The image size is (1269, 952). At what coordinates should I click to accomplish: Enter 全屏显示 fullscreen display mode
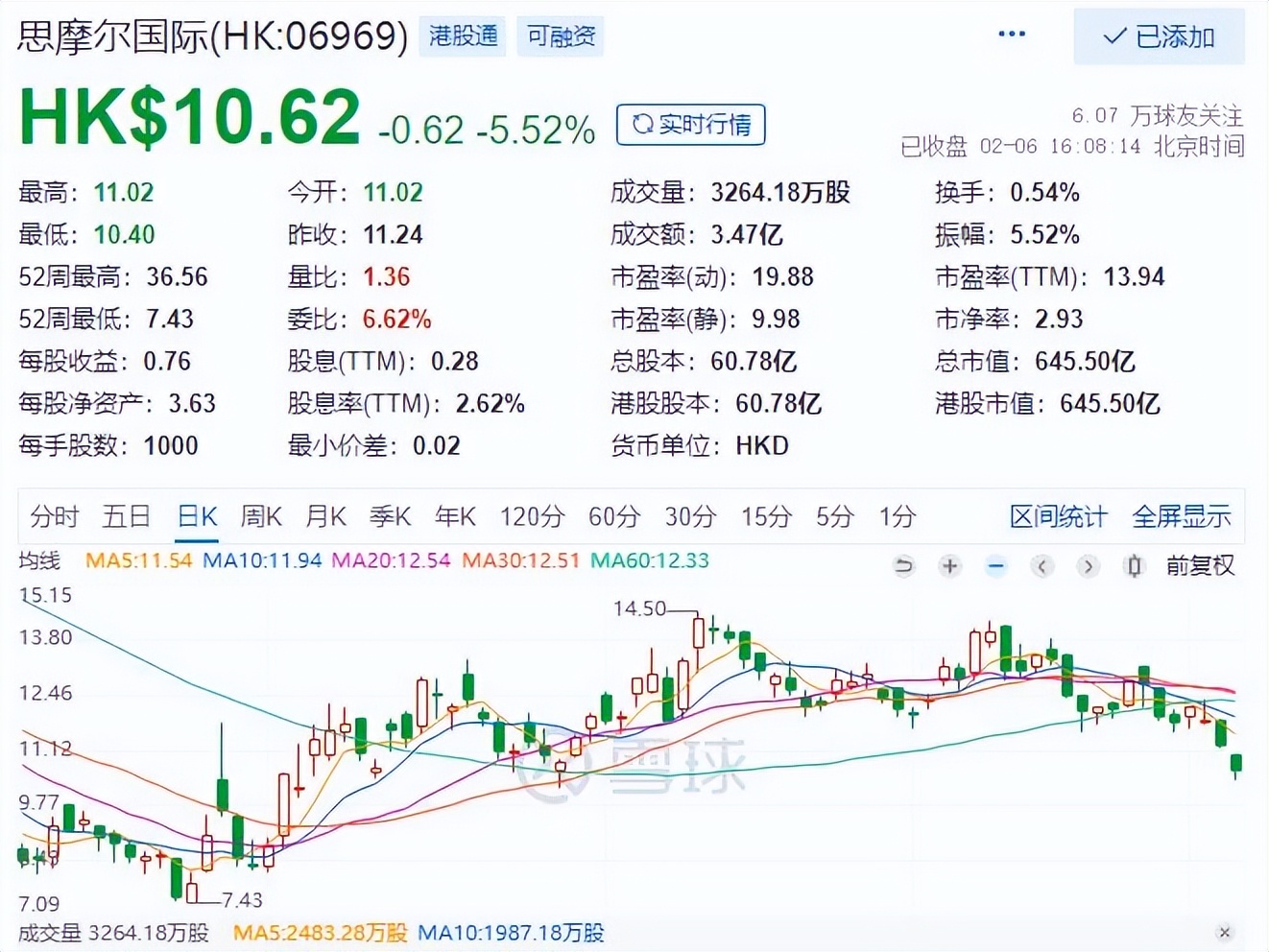[1183, 516]
